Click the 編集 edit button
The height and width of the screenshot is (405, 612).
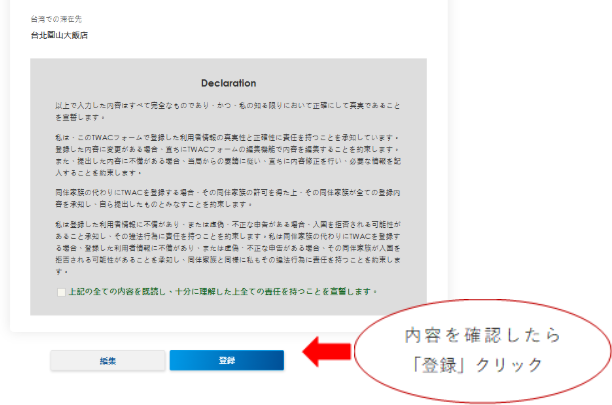(x=108, y=360)
